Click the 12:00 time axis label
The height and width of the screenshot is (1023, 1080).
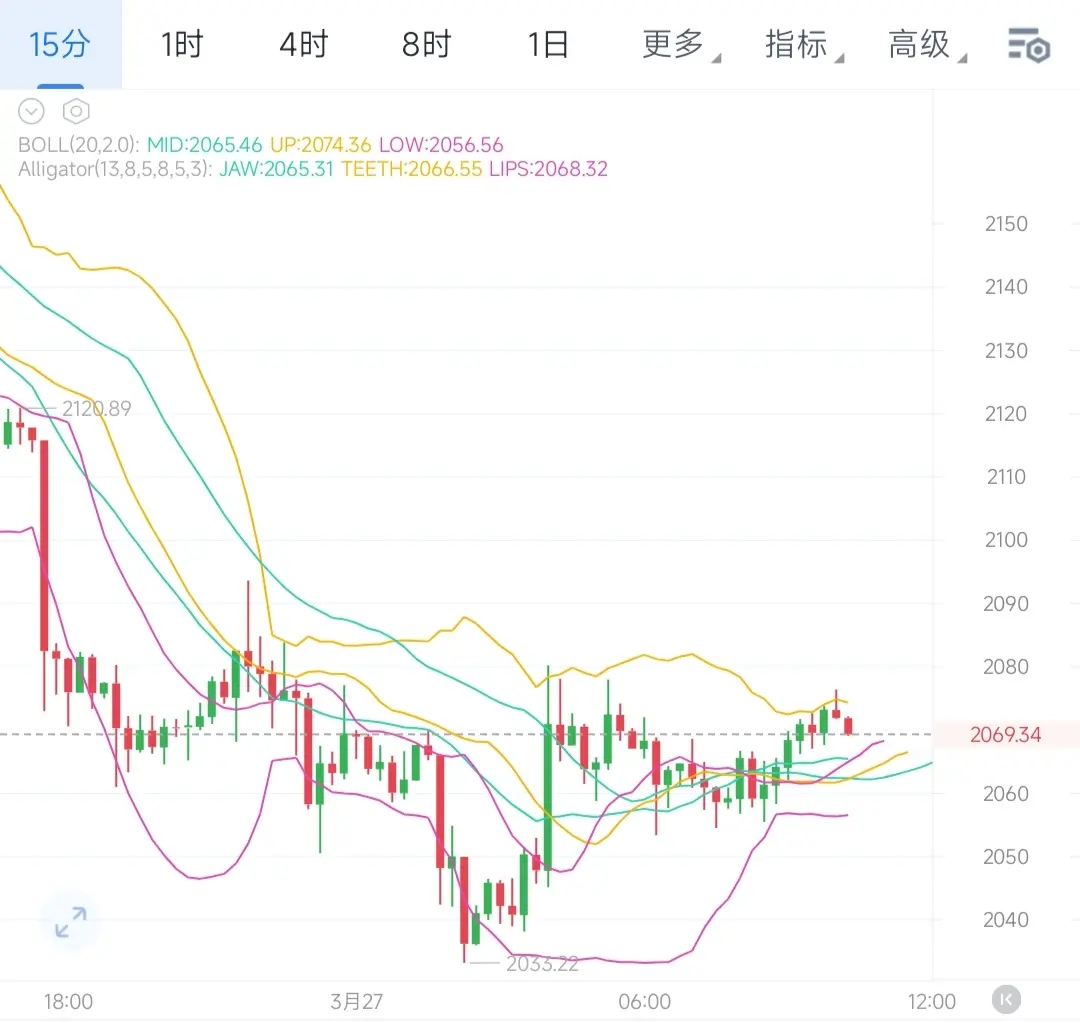tap(932, 1001)
